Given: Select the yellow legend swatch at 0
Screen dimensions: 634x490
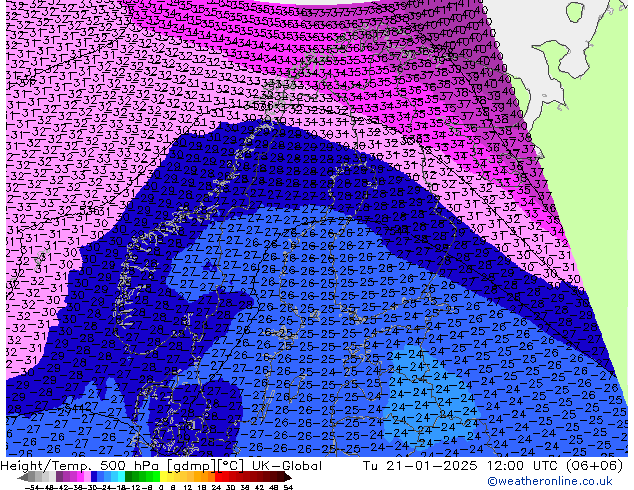Looking at the screenshot, I should [163, 476].
